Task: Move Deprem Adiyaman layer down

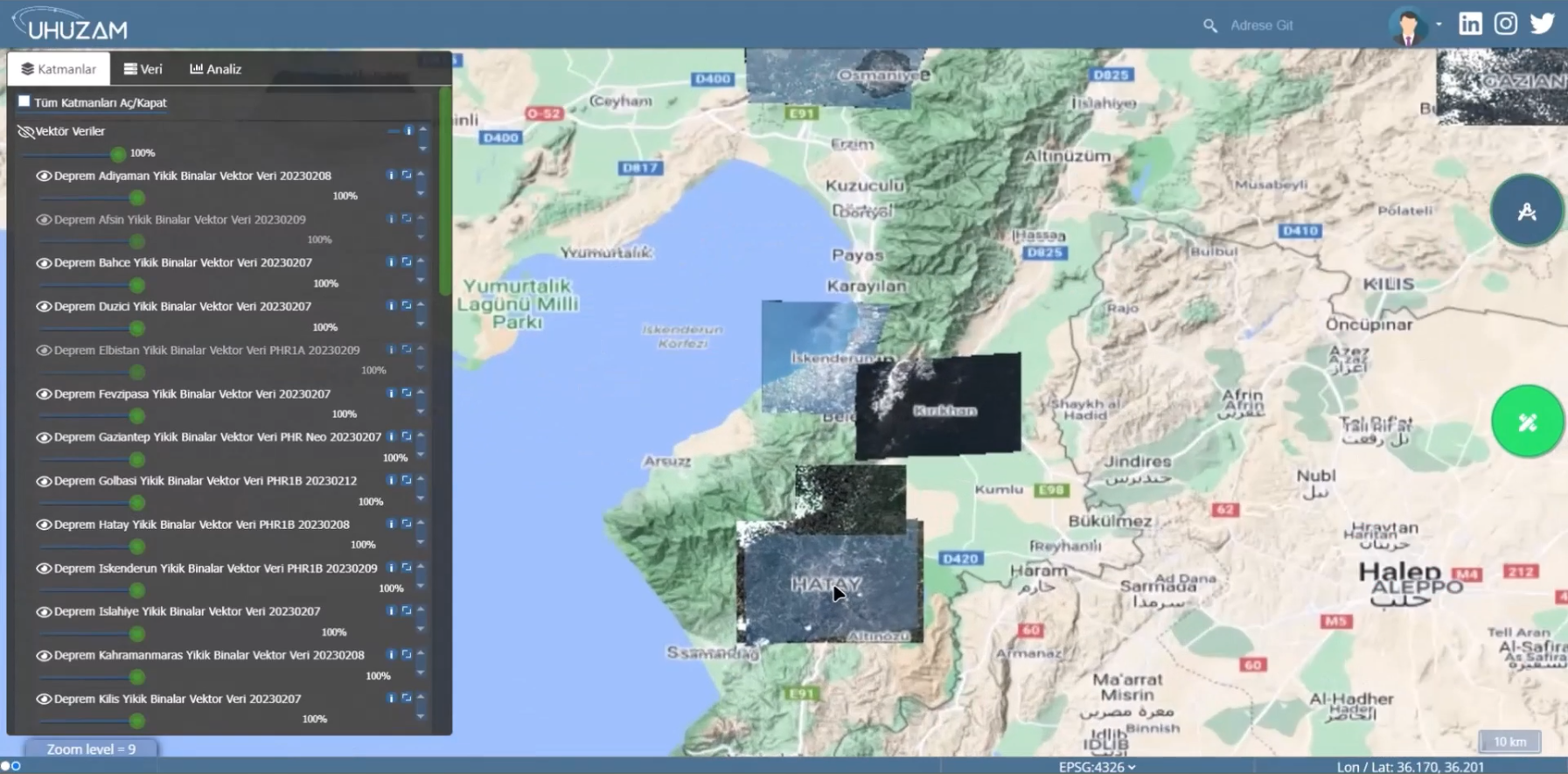Action: [421, 193]
